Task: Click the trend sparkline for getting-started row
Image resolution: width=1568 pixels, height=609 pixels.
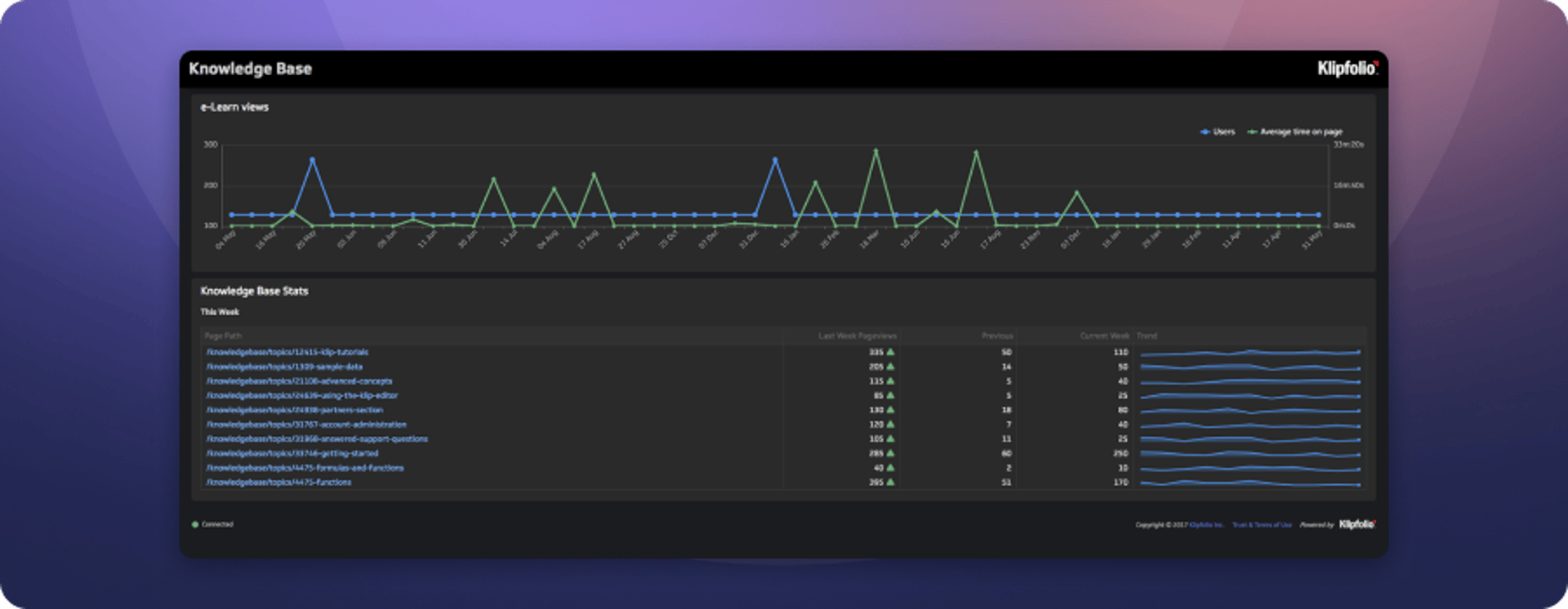Action: coord(1250,454)
